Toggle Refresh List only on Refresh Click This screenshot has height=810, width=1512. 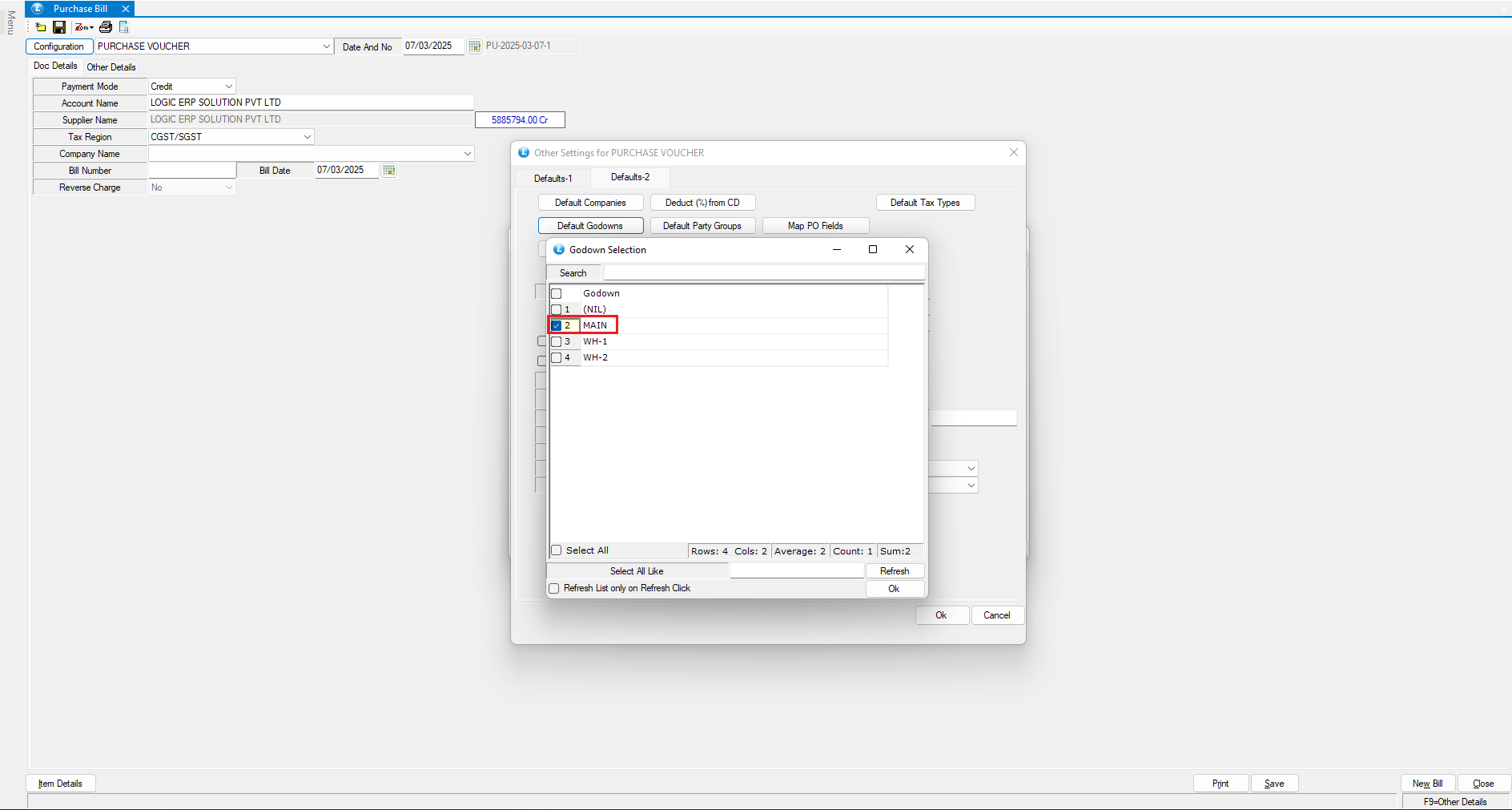click(554, 588)
